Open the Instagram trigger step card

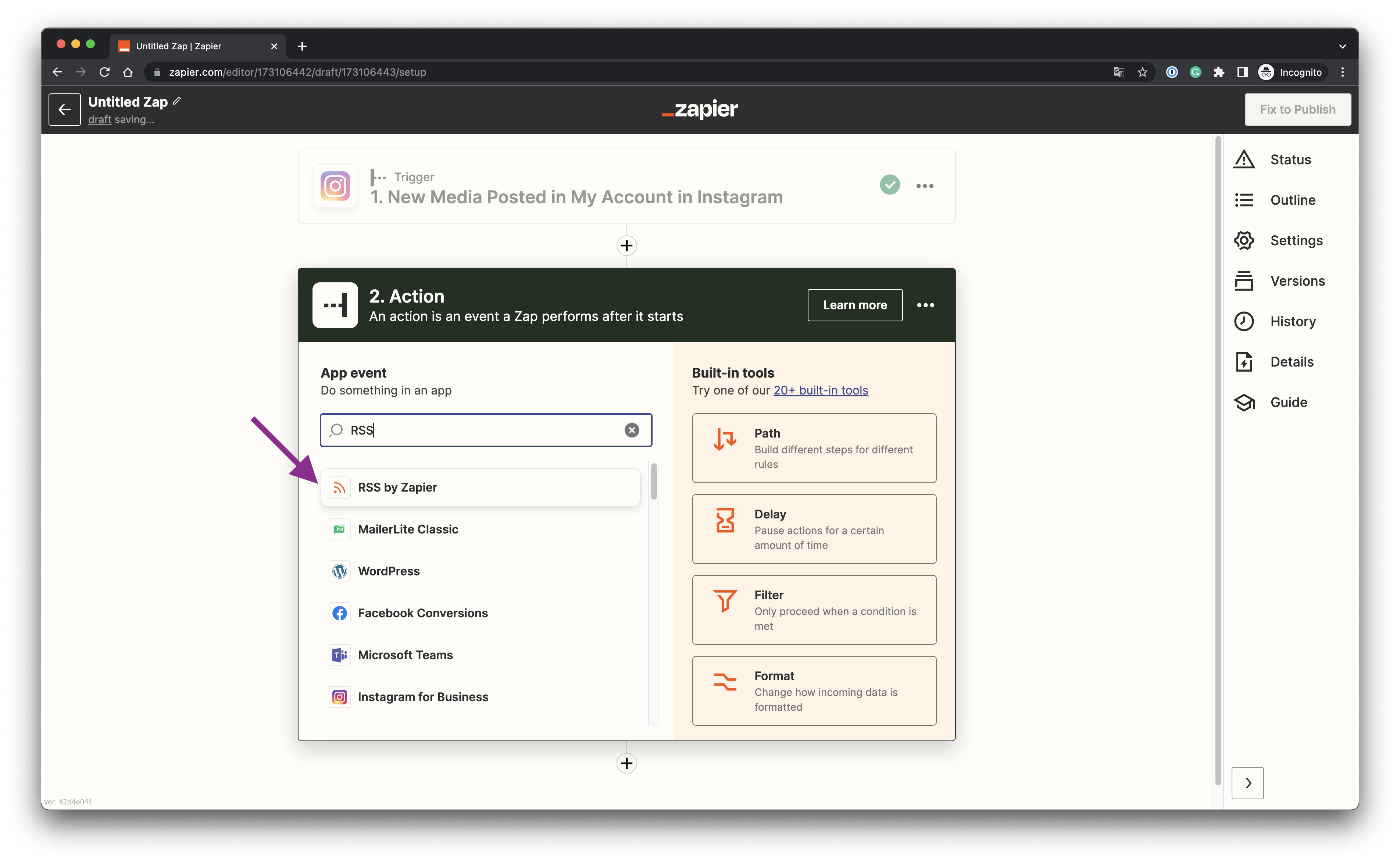point(626,186)
